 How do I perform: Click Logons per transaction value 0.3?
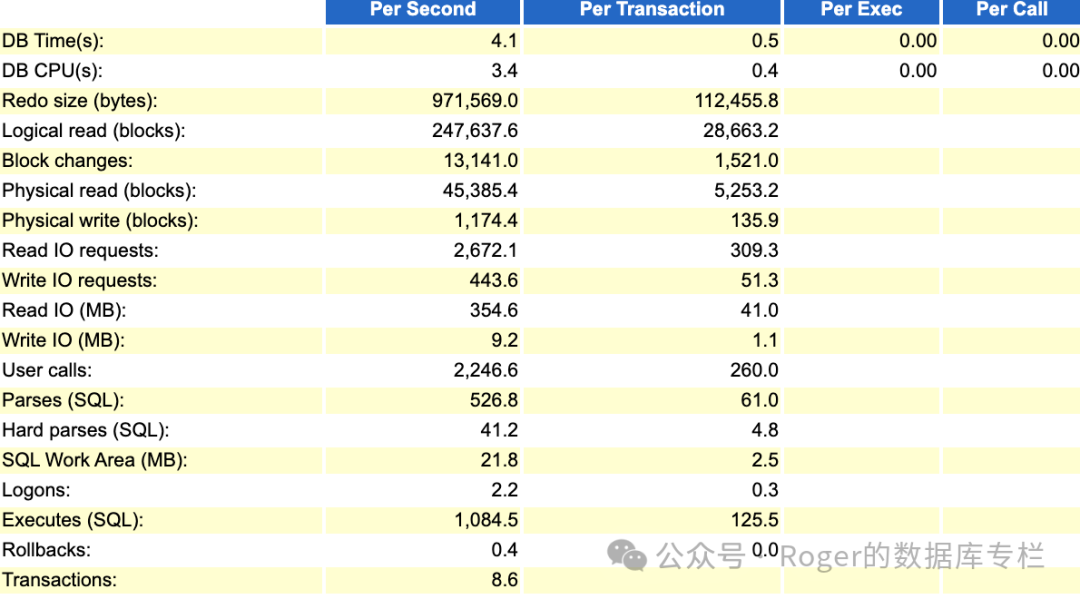765,490
